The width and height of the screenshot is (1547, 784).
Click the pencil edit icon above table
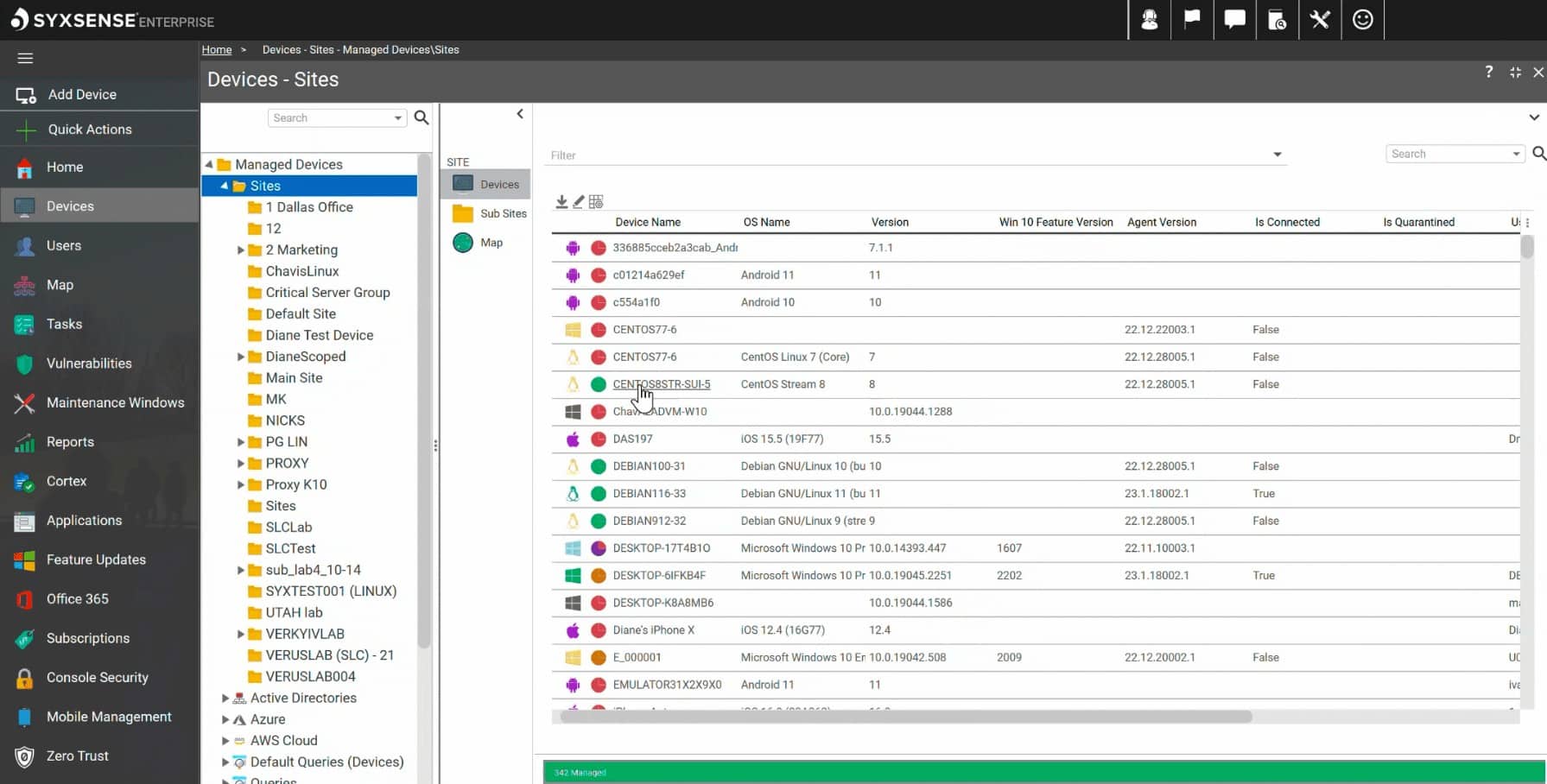pyautogui.click(x=579, y=201)
